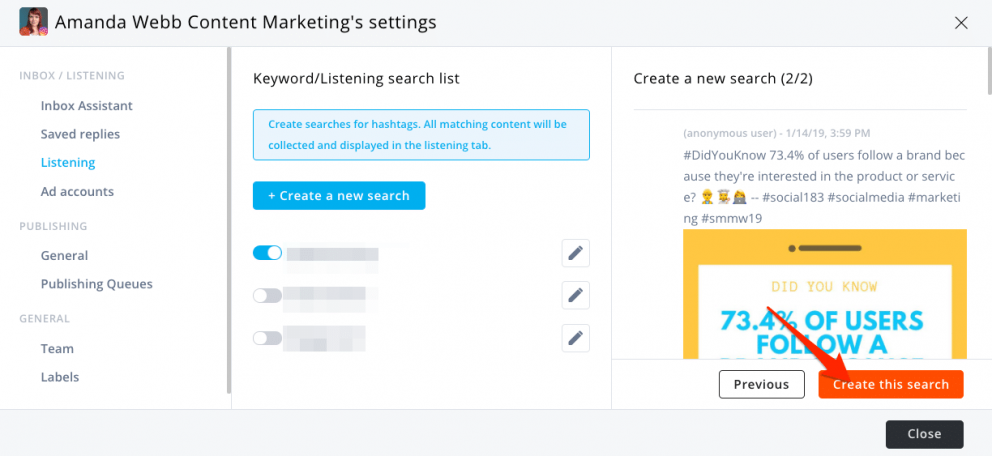992x456 pixels.
Task: Open Team settings
Action: pyautogui.click(x=57, y=348)
